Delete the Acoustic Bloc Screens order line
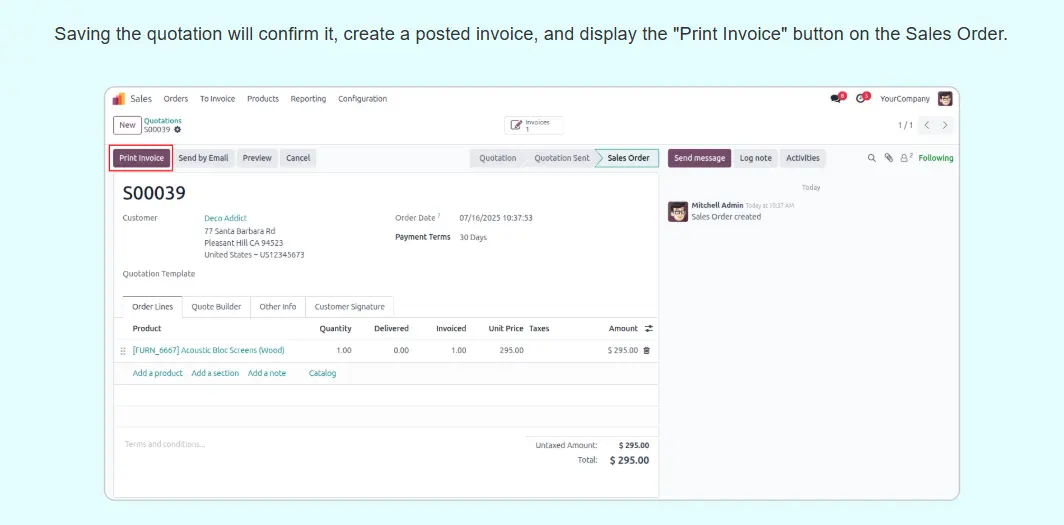 (646, 350)
